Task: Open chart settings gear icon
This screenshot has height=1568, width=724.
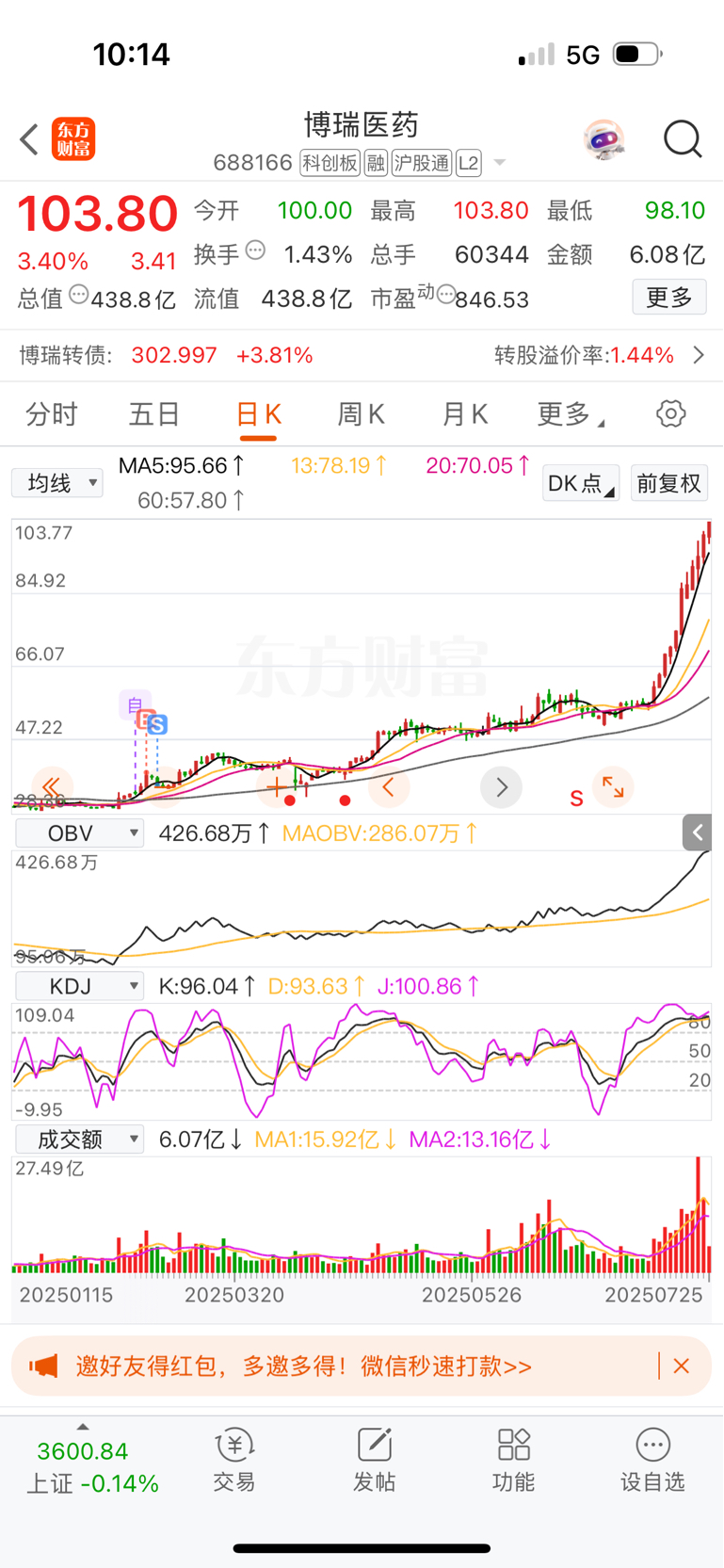Action: (x=670, y=413)
